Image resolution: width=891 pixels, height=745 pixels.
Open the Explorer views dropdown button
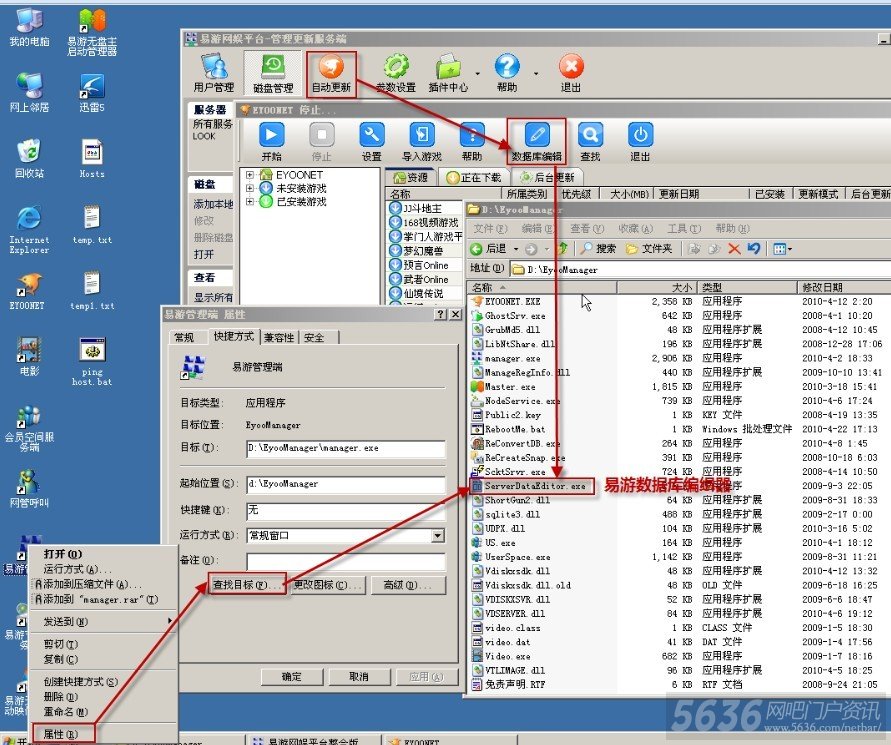click(782, 249)
